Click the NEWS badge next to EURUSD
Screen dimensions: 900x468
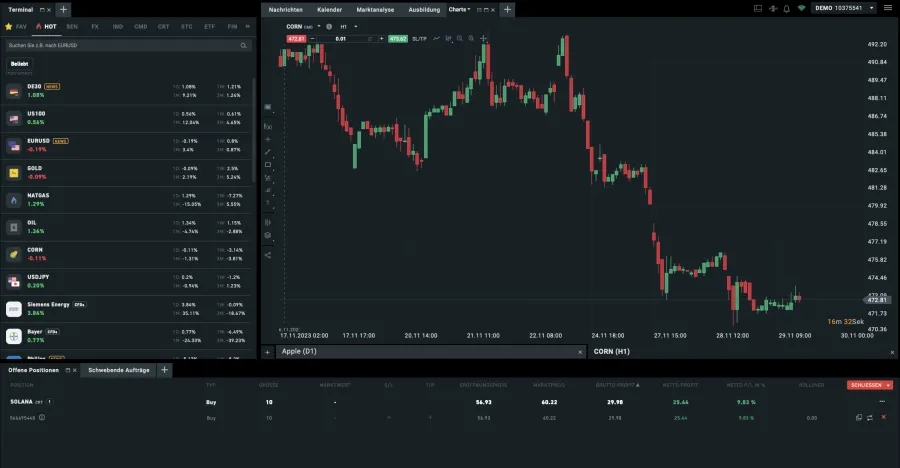coord(61,141)
